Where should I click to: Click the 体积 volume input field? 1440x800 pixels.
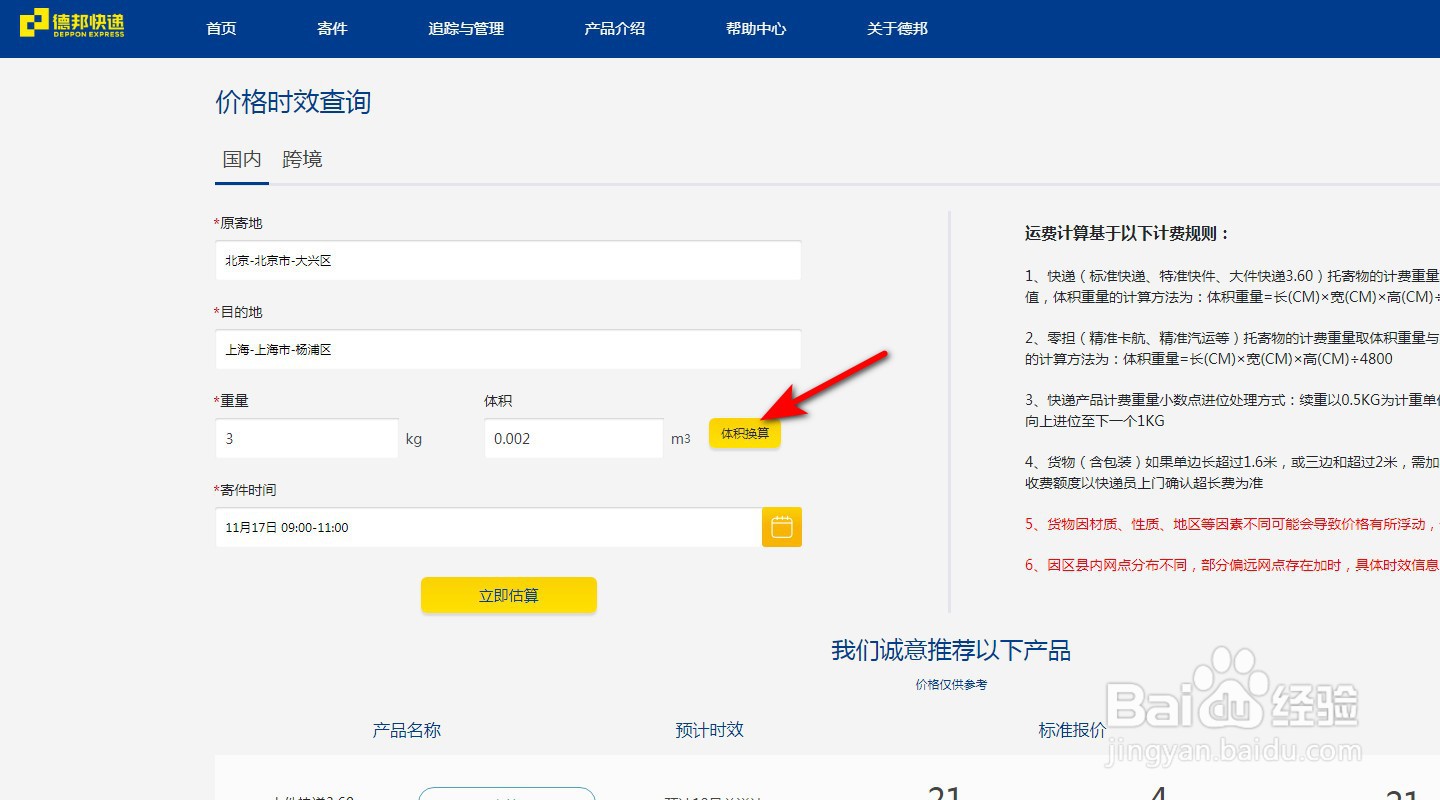pyautogui.click(x=573, y=438)
